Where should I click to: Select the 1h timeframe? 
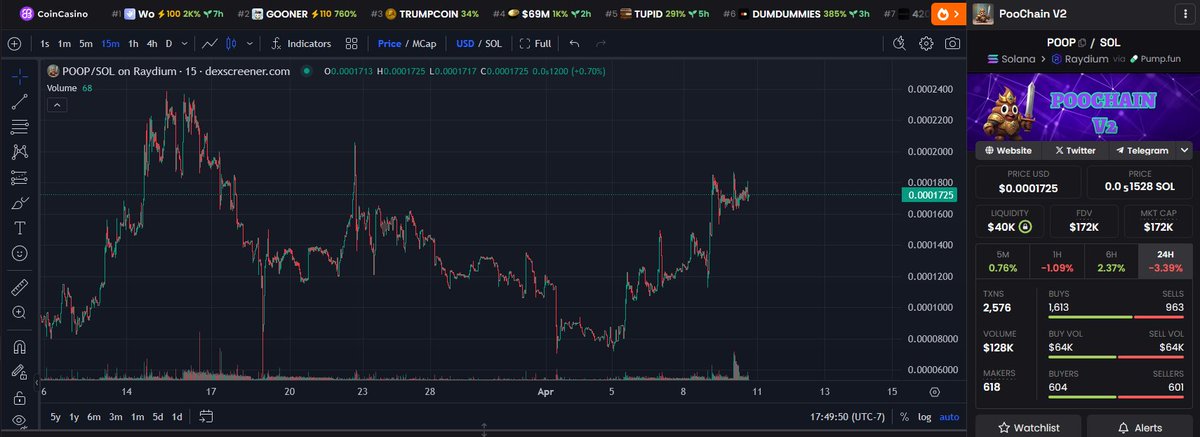point(133,44)
